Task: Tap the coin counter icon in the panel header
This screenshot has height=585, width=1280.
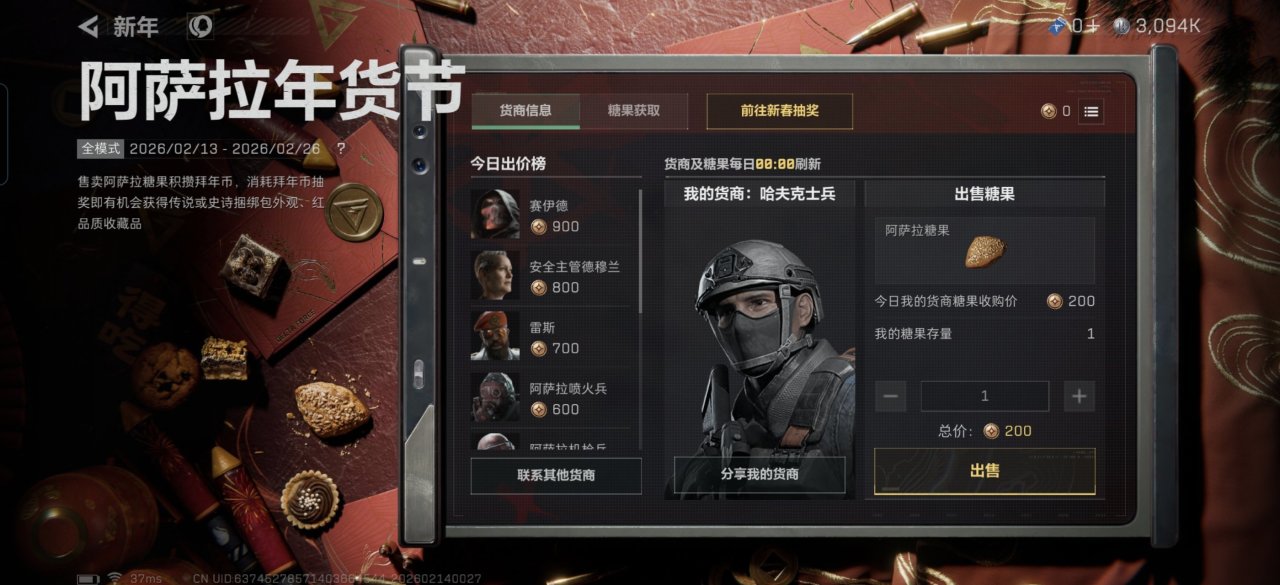Action: pos(1048,112)
